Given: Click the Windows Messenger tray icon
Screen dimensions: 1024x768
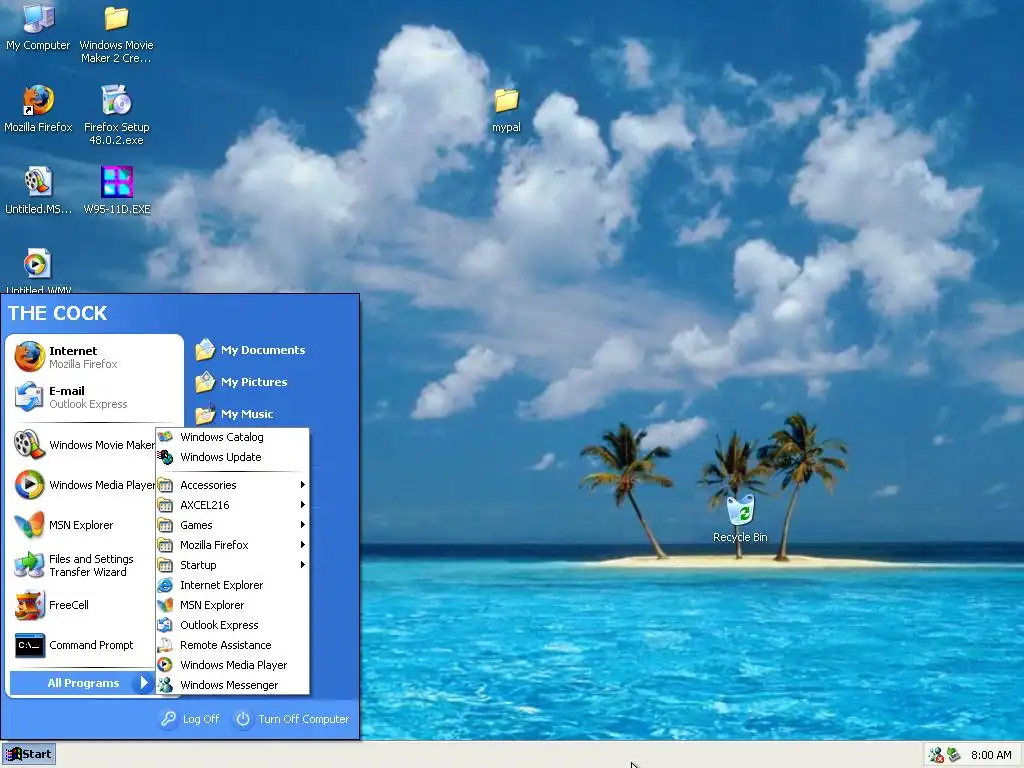Looking at the screenshot, I should [936, 755].
